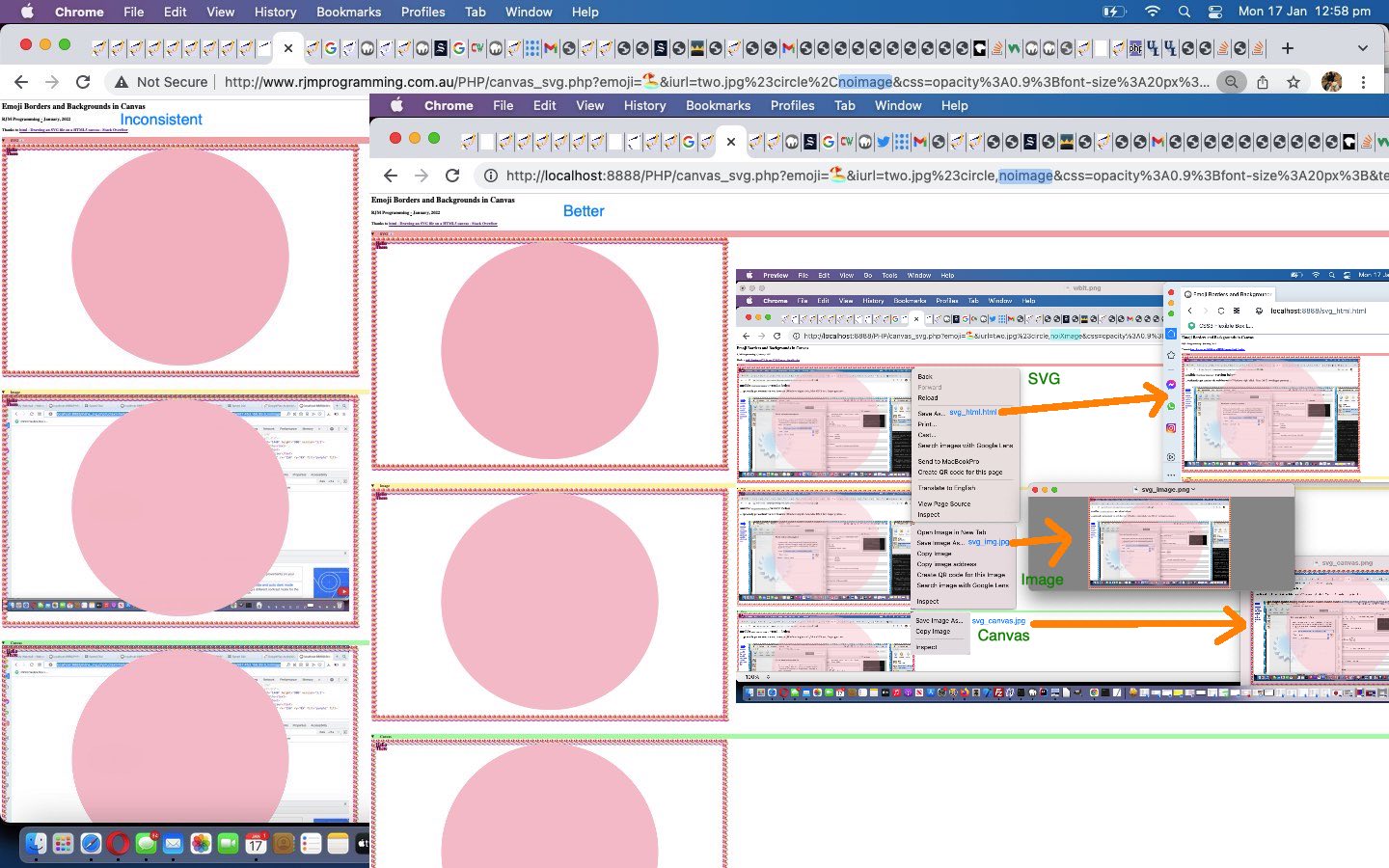Screen dimensions: 1389x868
Task: Click the Not Secure warning icon
Action: click(x=122, y=82)
